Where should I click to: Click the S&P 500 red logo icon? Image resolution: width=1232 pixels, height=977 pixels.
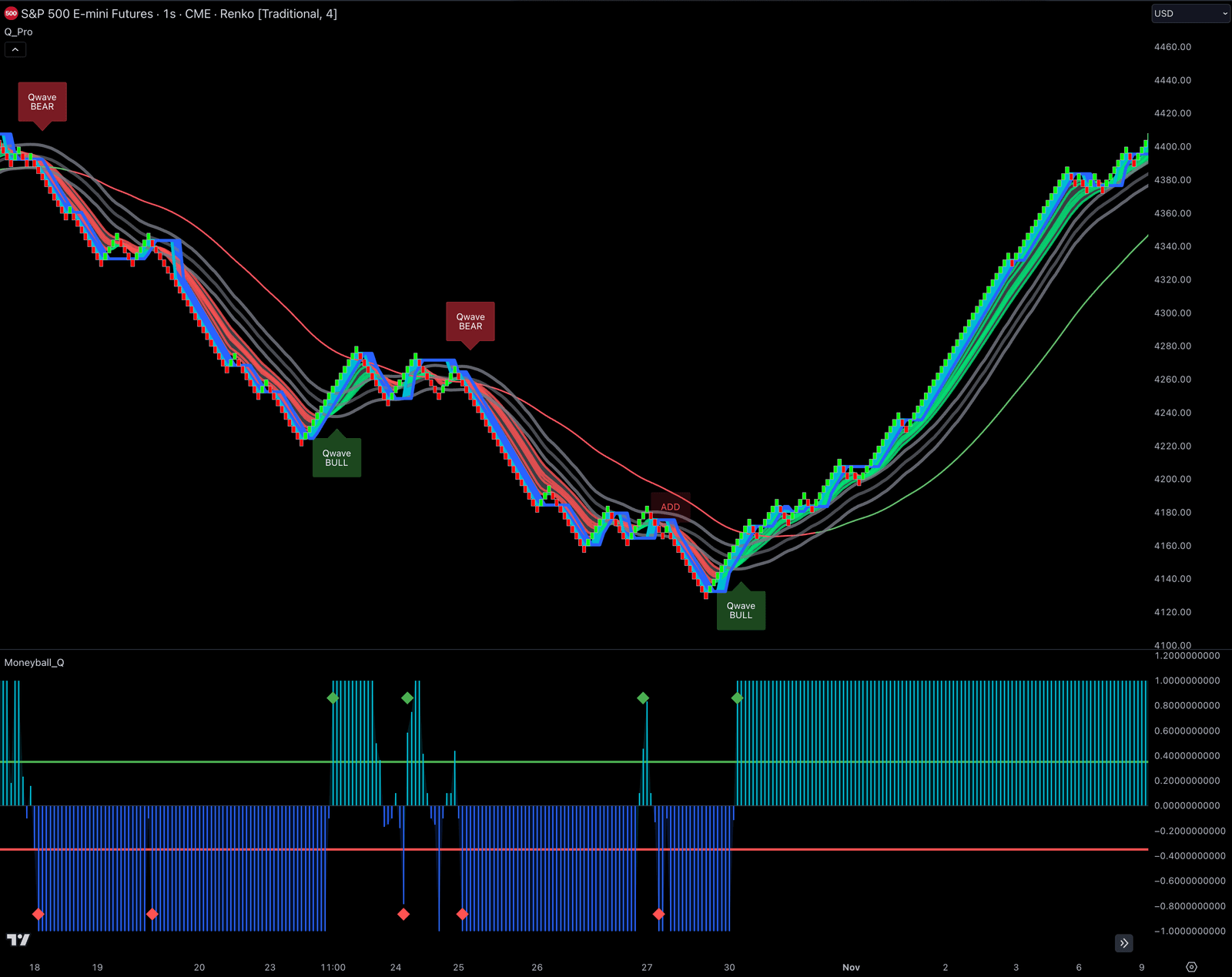11,13
